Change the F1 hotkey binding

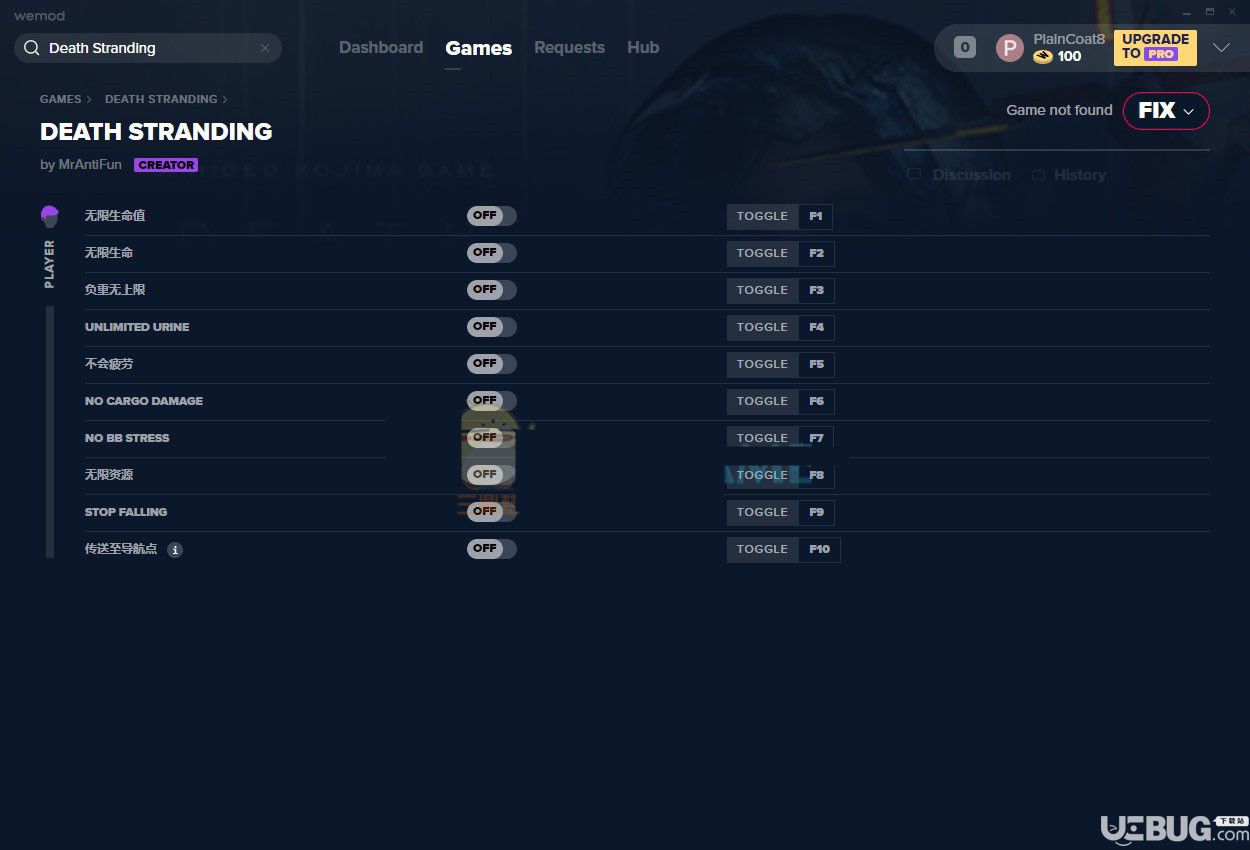pos(816,216)
